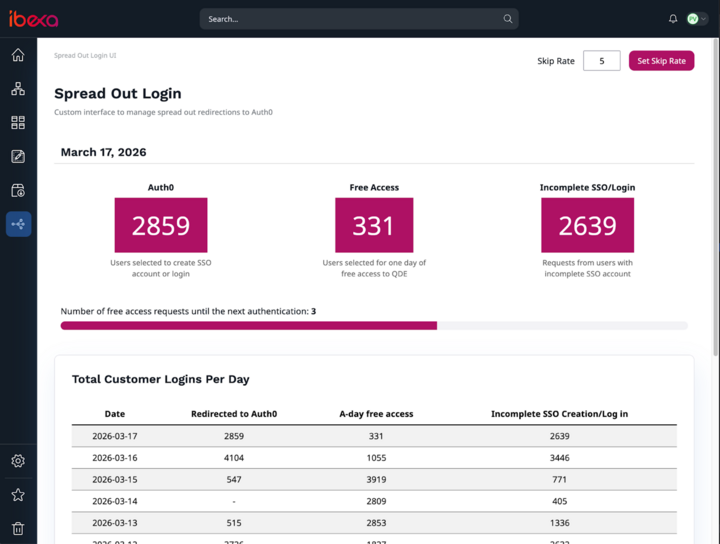The width and height of the screenshot is (720, 544).
Task: Click the 2809 free access value
Action: pyautogui.click(x=376, y=501)
